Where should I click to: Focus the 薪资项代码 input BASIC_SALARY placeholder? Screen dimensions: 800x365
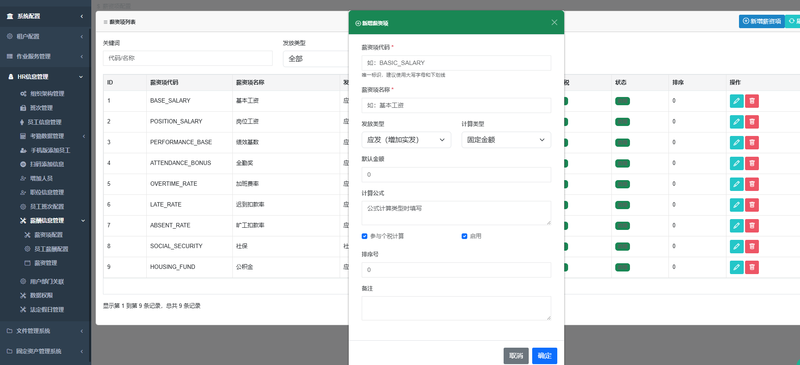[x=456, y=63]
